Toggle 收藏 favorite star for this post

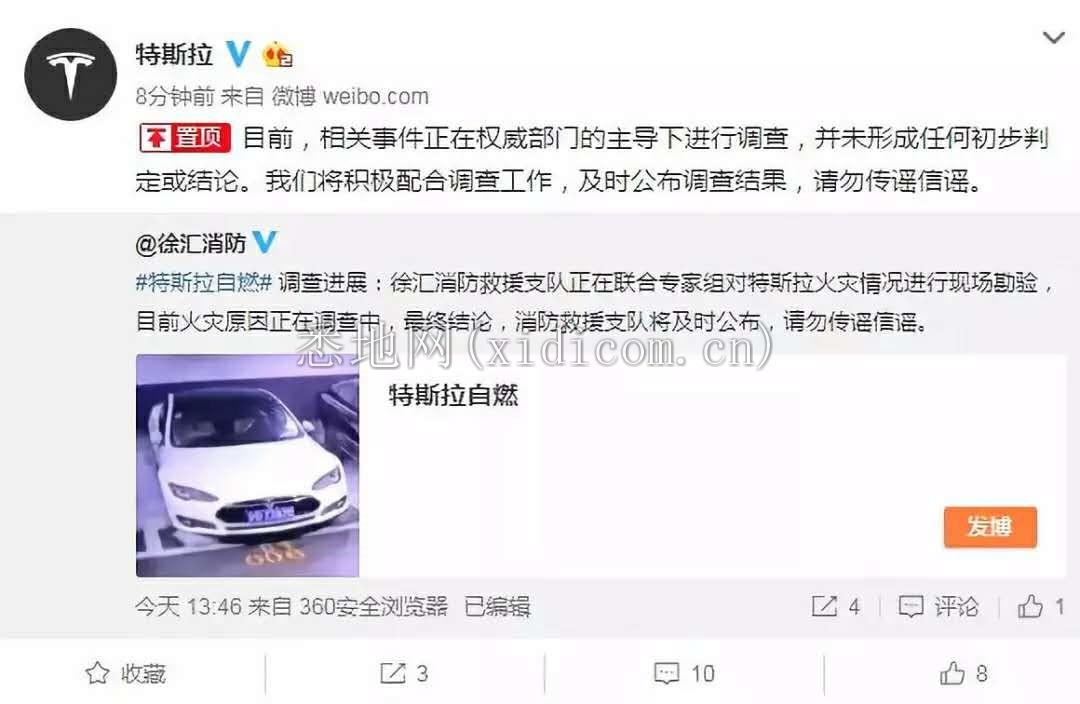point(125,673)
